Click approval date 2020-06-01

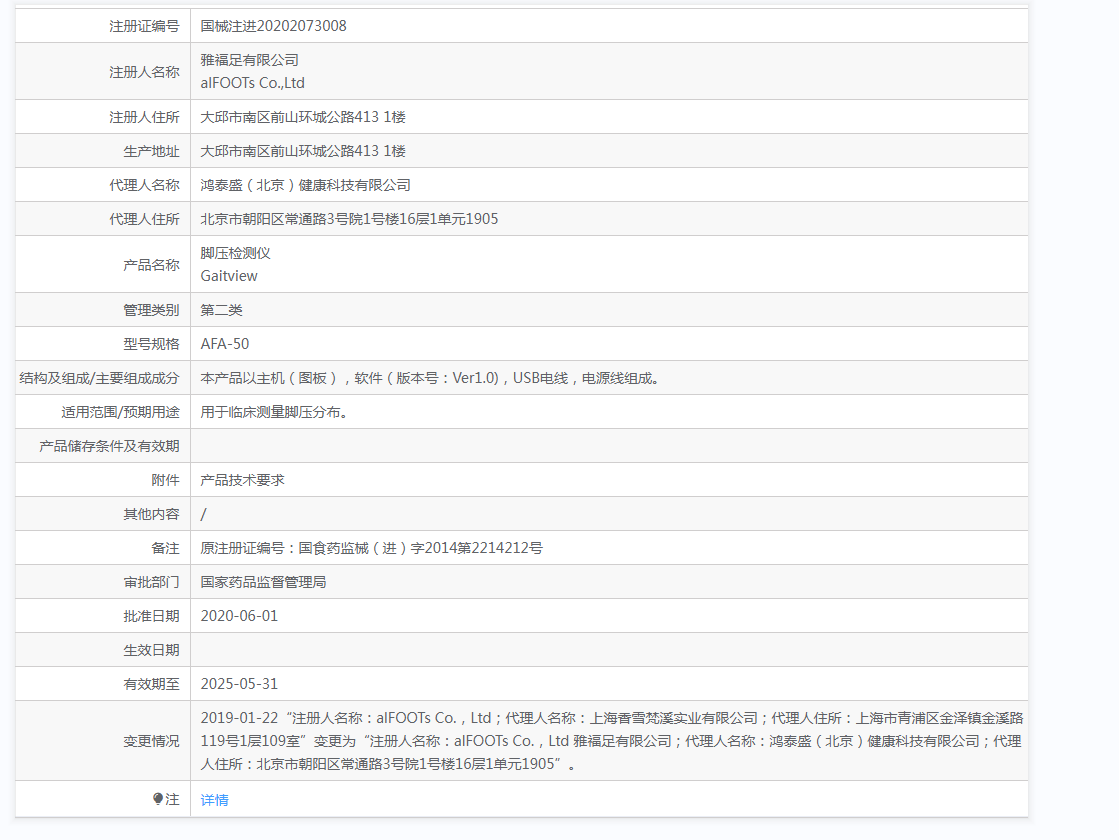point(239,616)
